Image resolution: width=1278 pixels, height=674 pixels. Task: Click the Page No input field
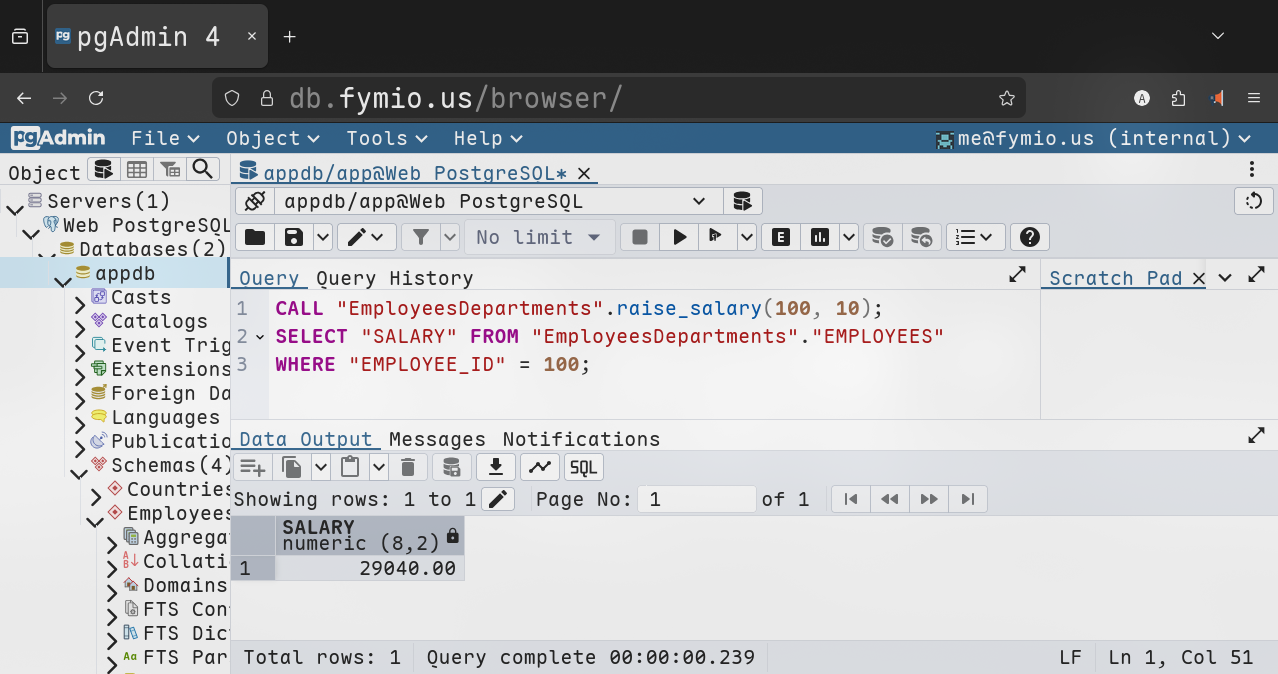coord(697,499)
